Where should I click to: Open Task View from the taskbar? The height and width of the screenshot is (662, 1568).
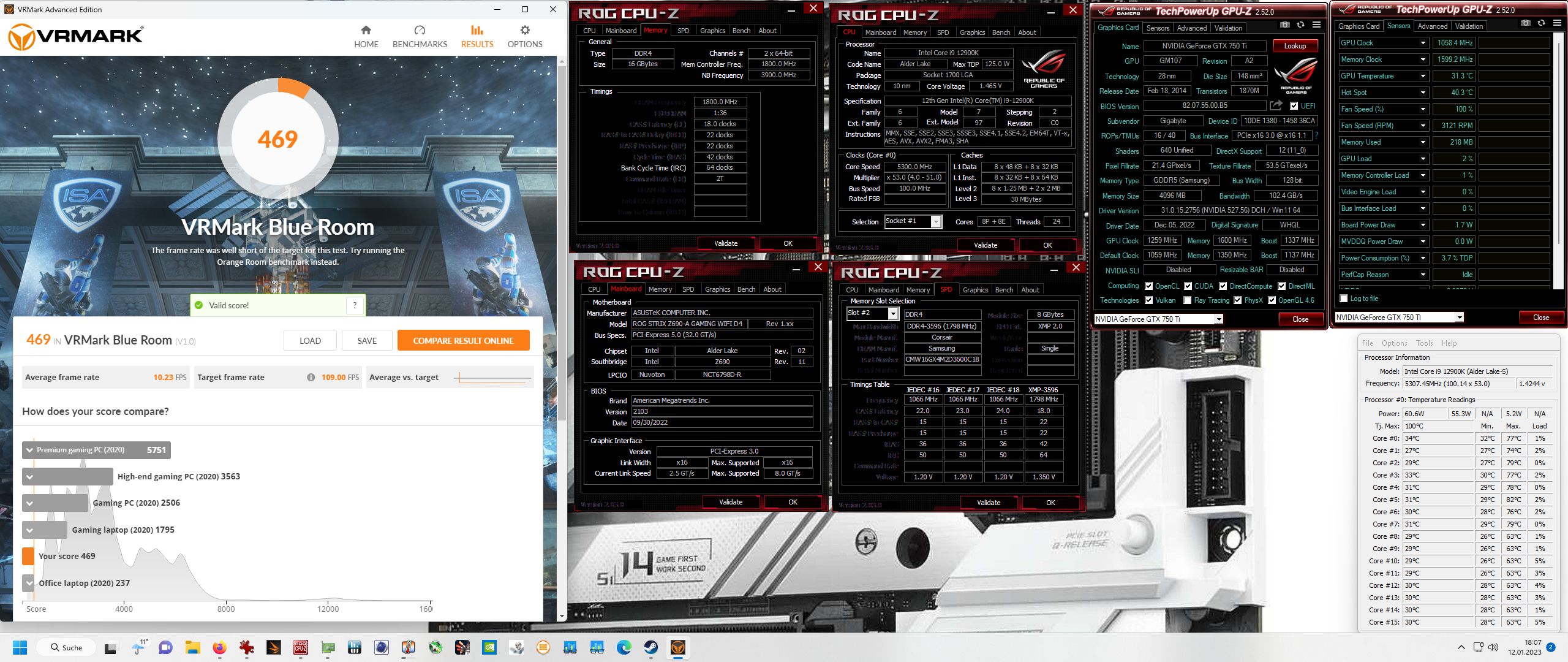point(111,647)
